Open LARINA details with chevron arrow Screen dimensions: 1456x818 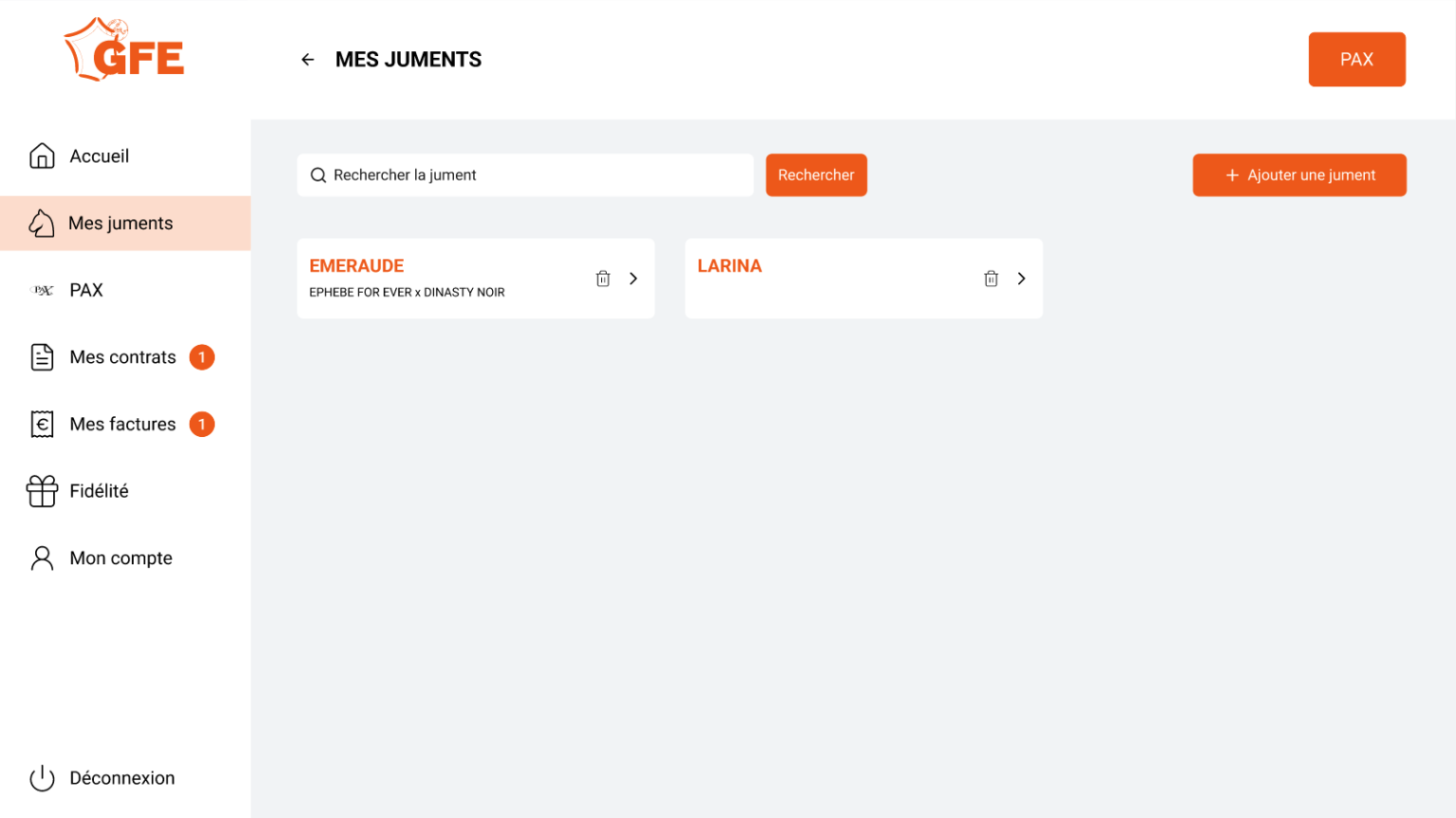click(x=1021, y=279)
